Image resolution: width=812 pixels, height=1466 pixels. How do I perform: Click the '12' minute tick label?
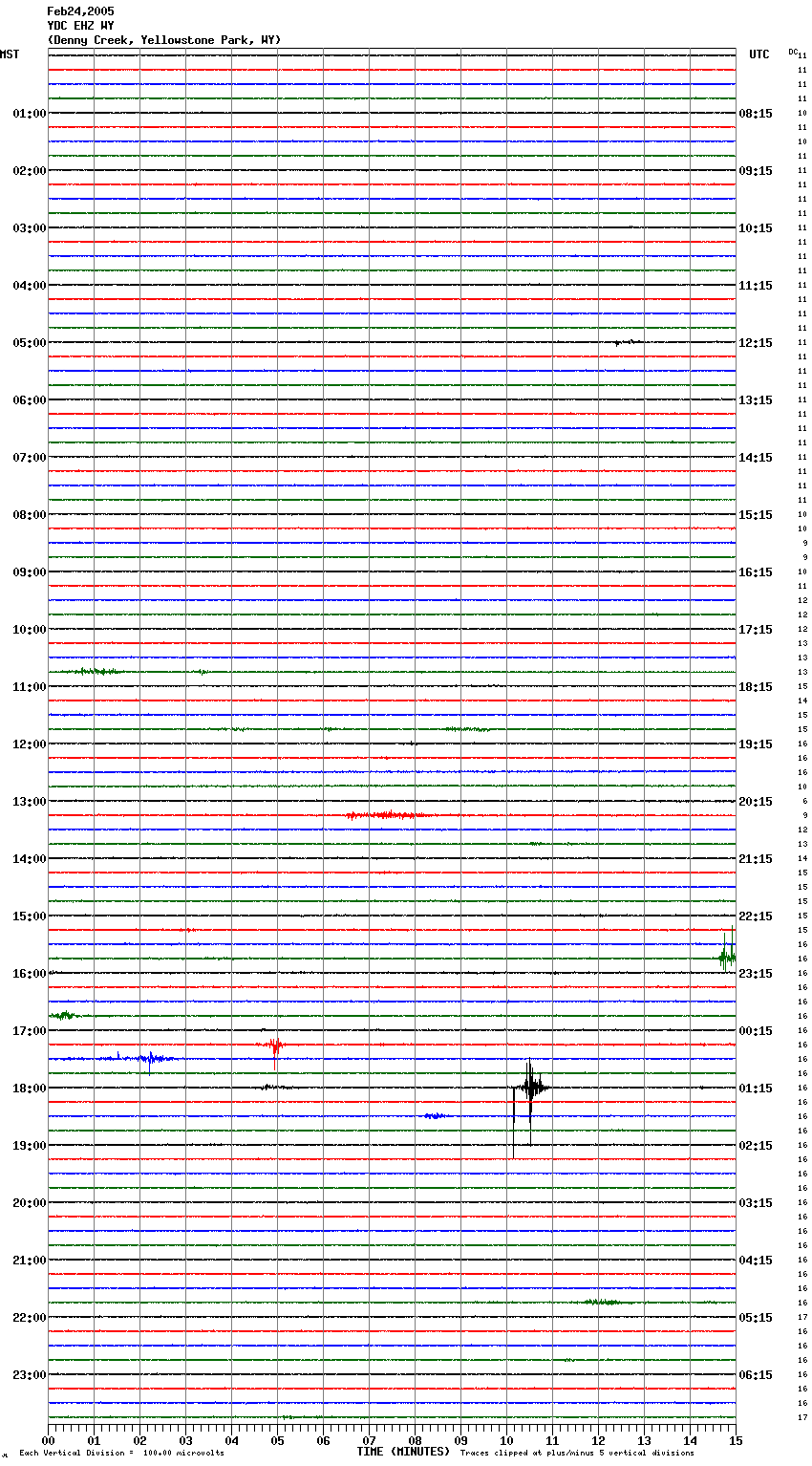[598, 1440]
